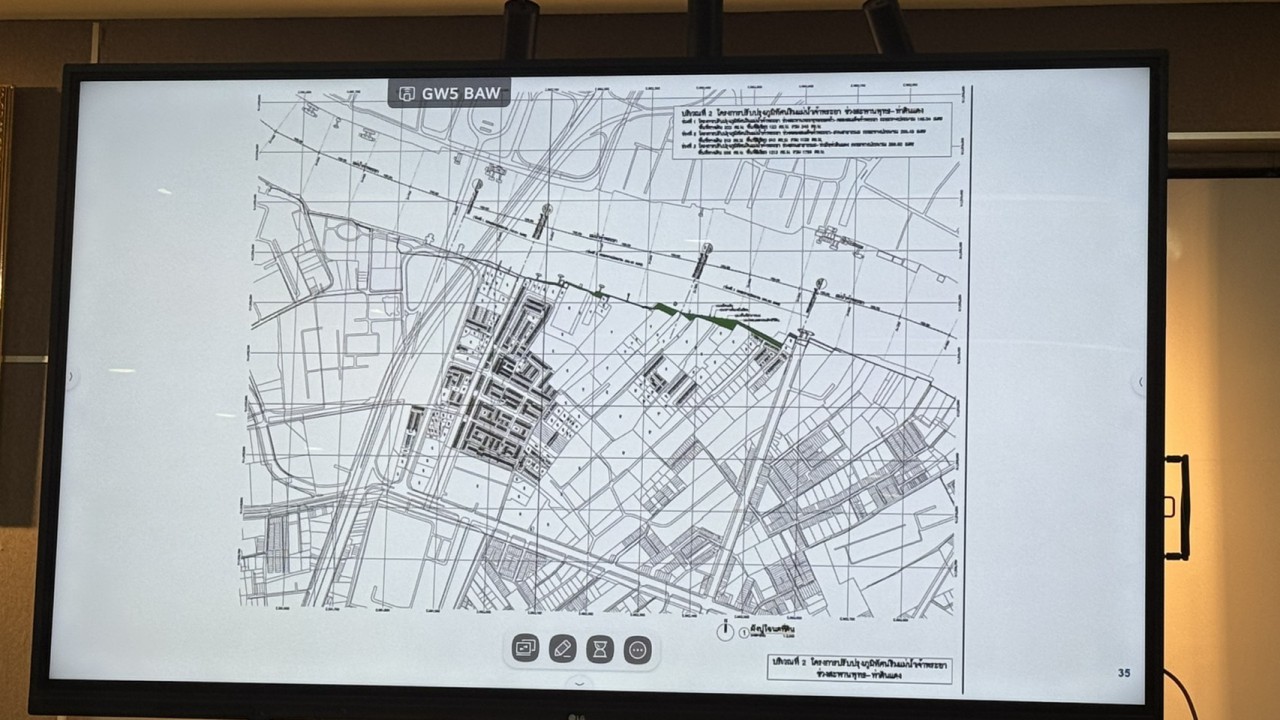Open the three-dot more options button
Viewport: 1280px width, 720px height.
coord(637,649)
